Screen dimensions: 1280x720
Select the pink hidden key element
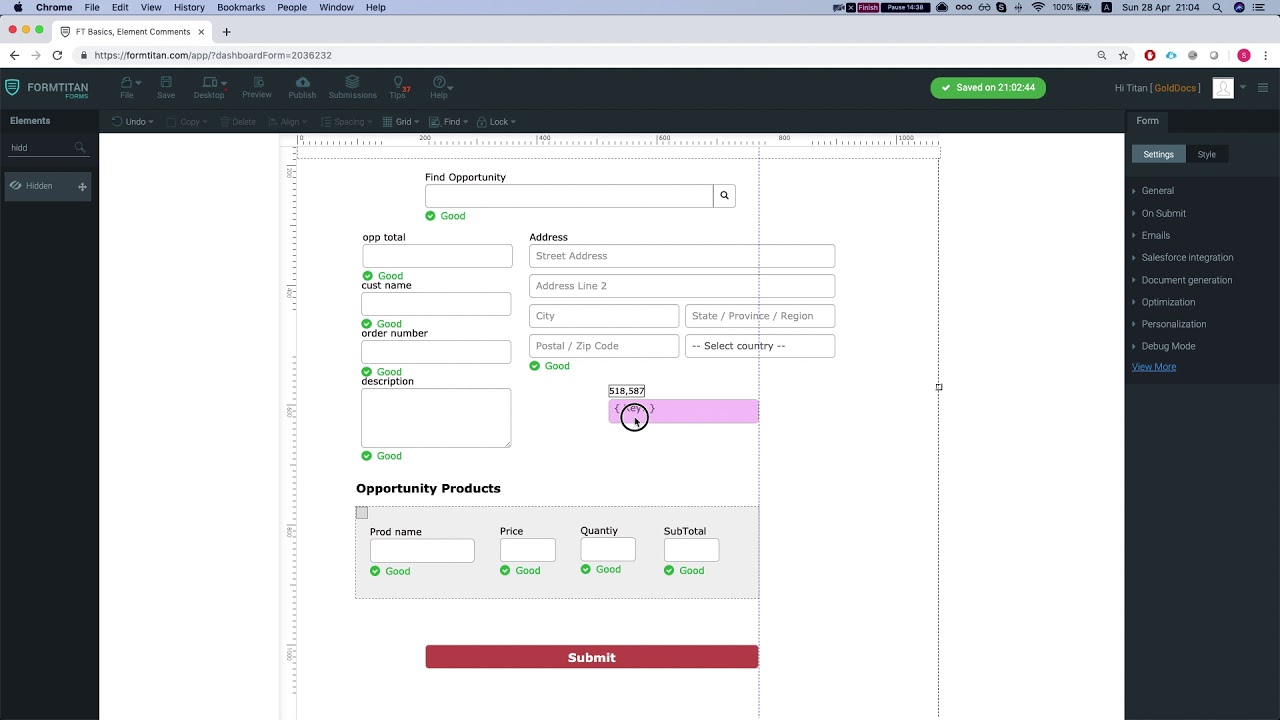pyautogui.click(x=684, y=411)
